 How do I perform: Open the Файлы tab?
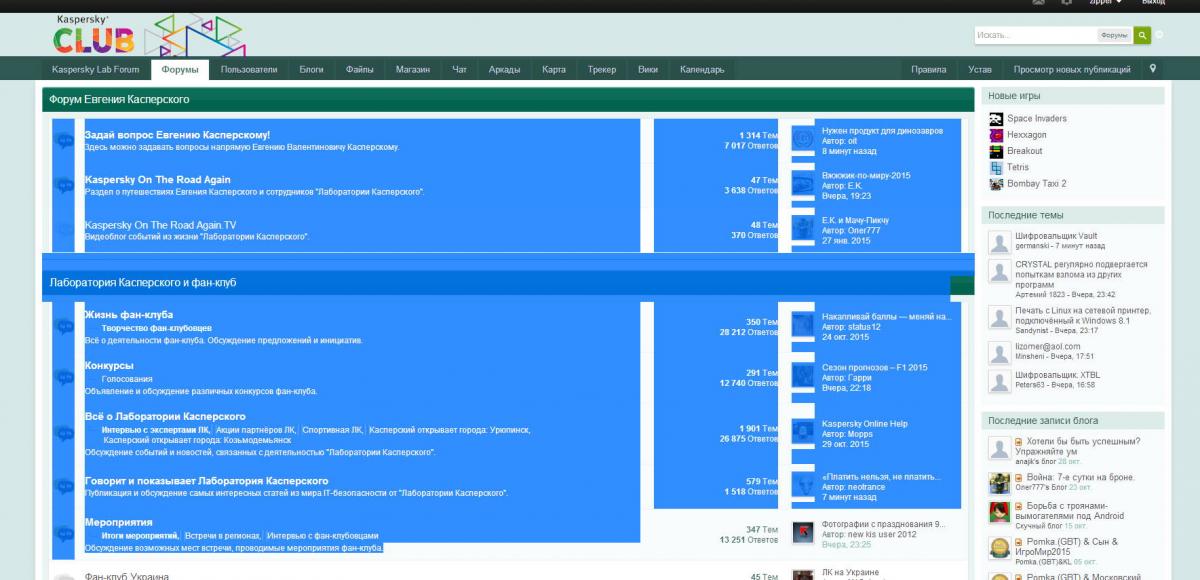point(360,70)
